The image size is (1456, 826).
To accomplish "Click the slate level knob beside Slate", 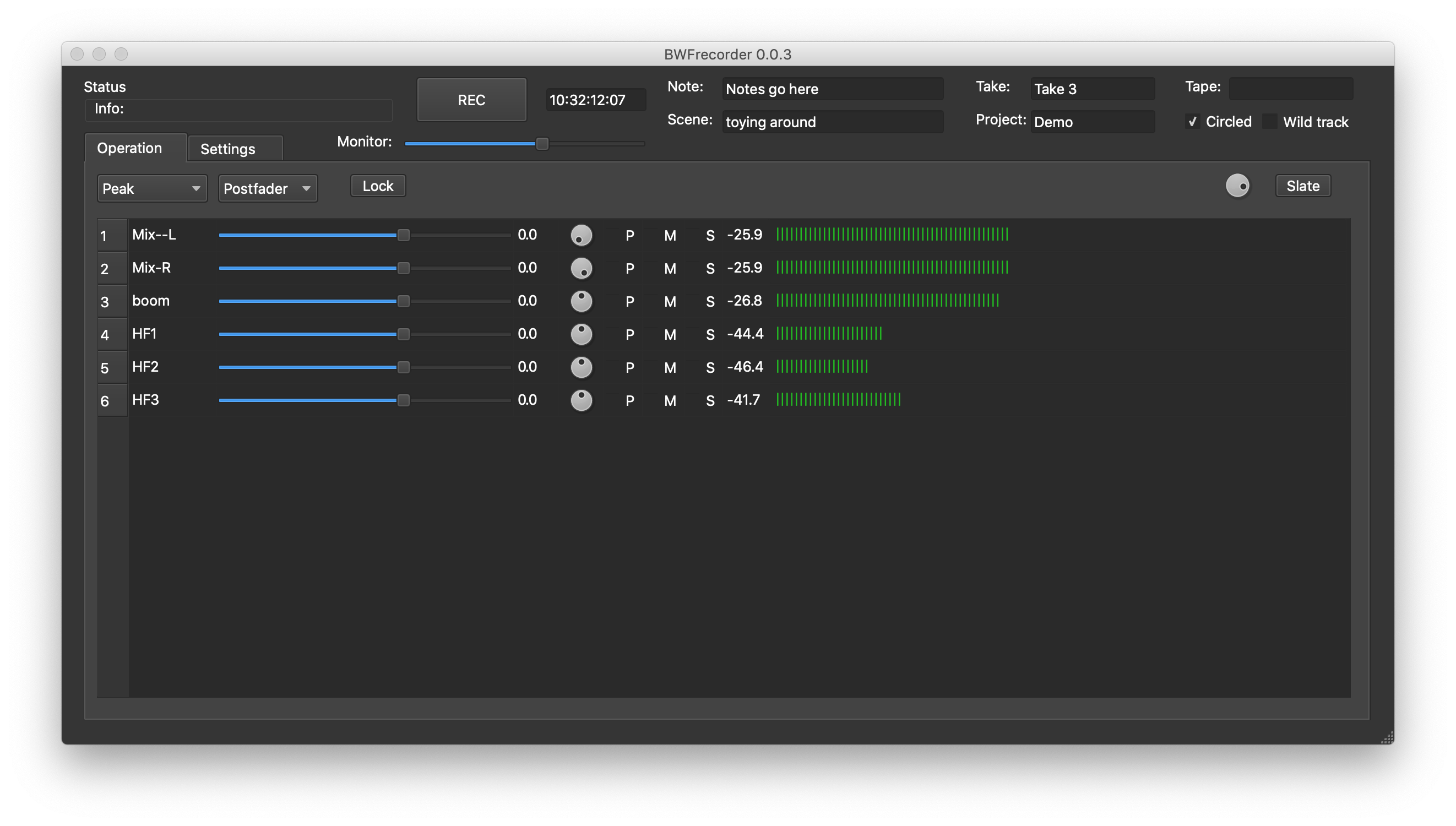I will click(x=1237, y=186).
